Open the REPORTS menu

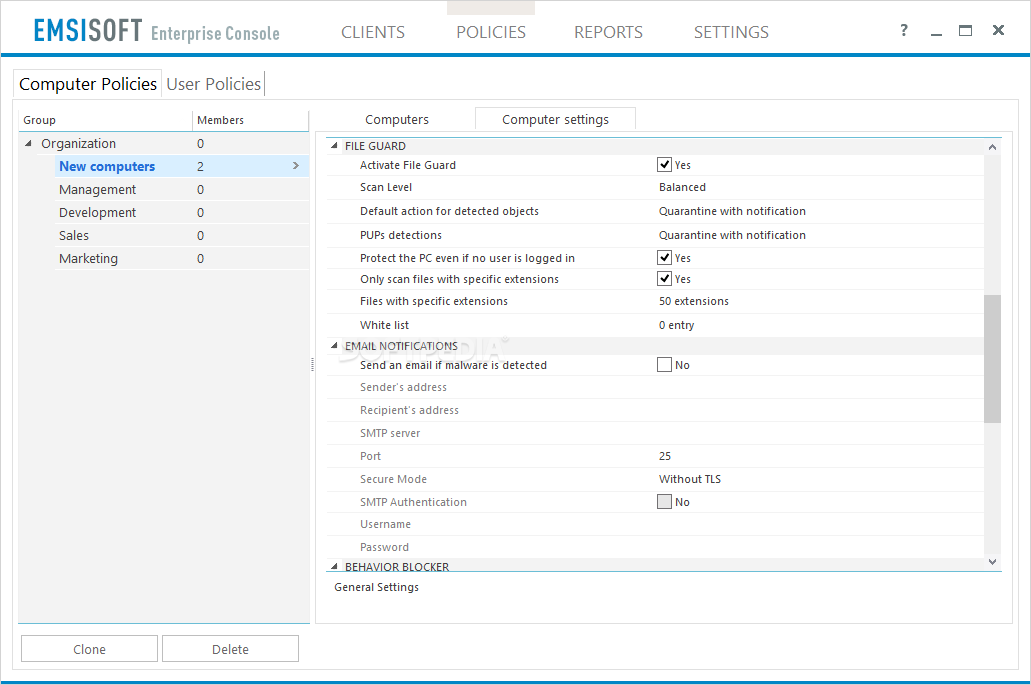[x=608, y=32]
